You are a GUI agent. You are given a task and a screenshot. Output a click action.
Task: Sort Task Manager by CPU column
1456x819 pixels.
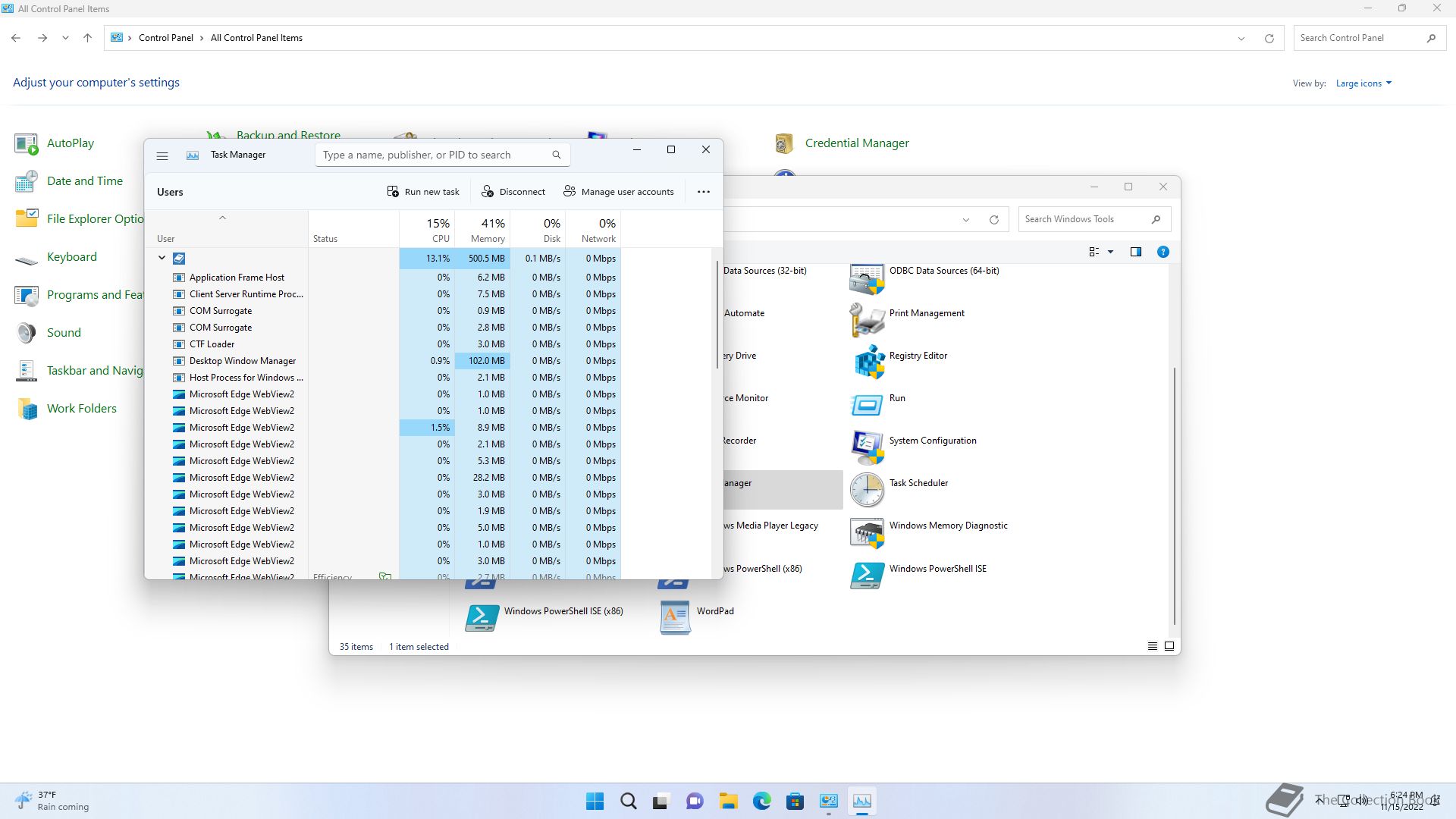click(x=427, y=230)
